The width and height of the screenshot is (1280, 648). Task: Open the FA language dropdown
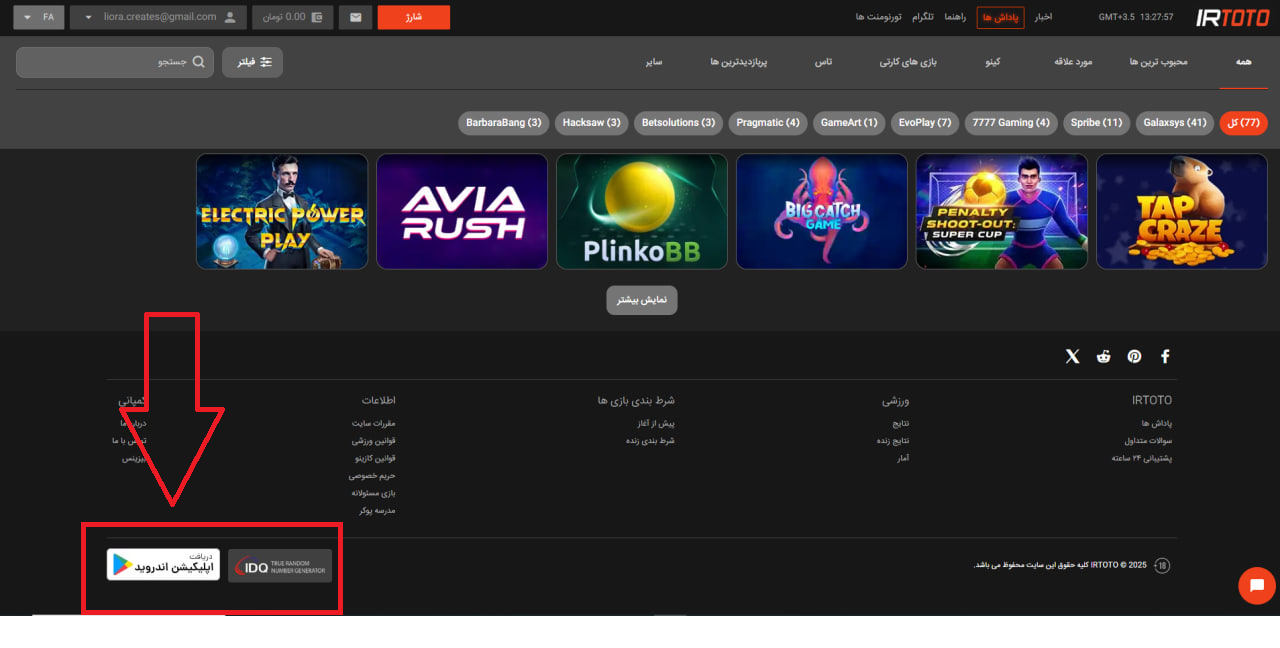[x=39, y=17]
